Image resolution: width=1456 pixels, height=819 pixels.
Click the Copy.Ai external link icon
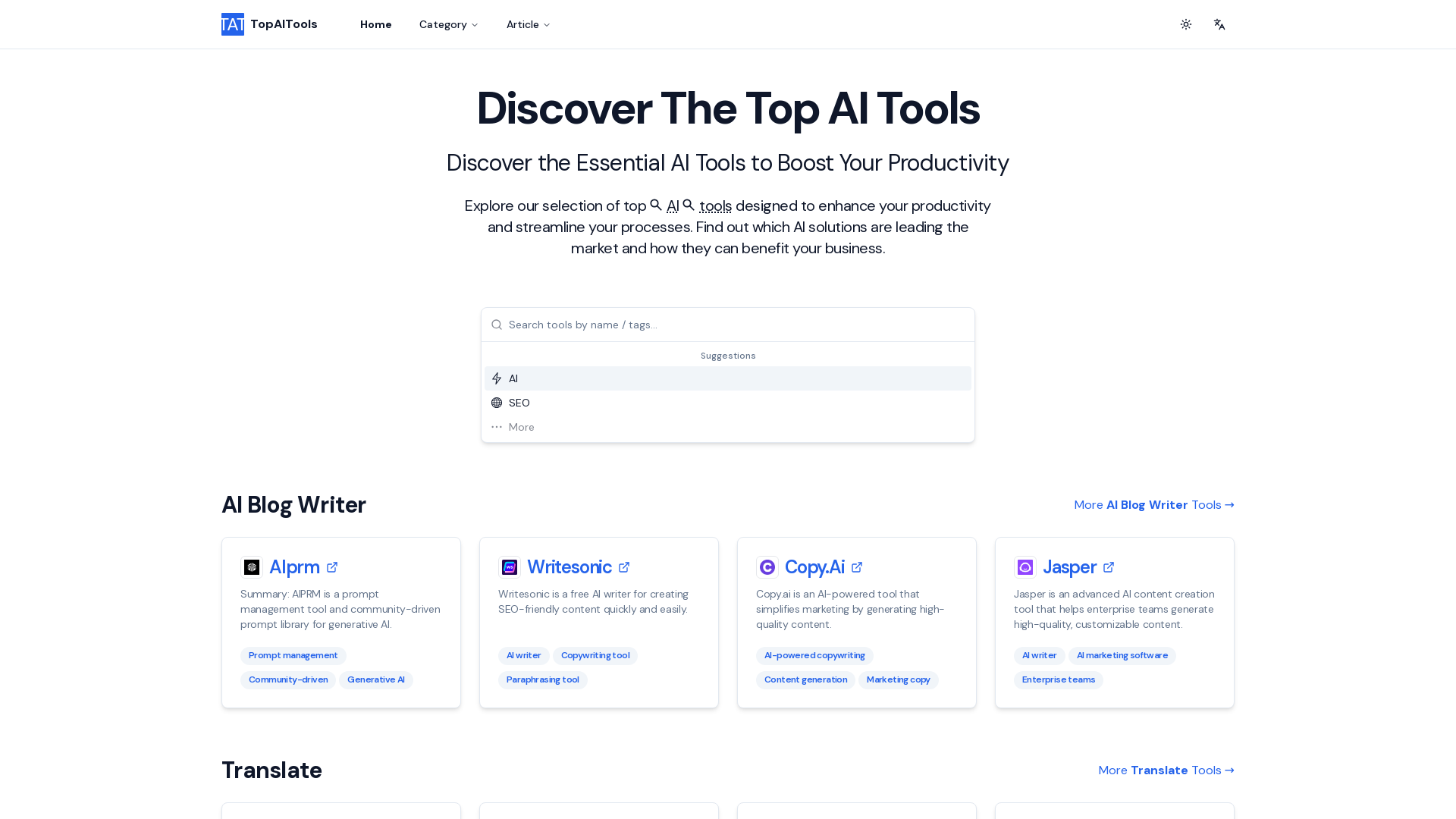(858, 567)
